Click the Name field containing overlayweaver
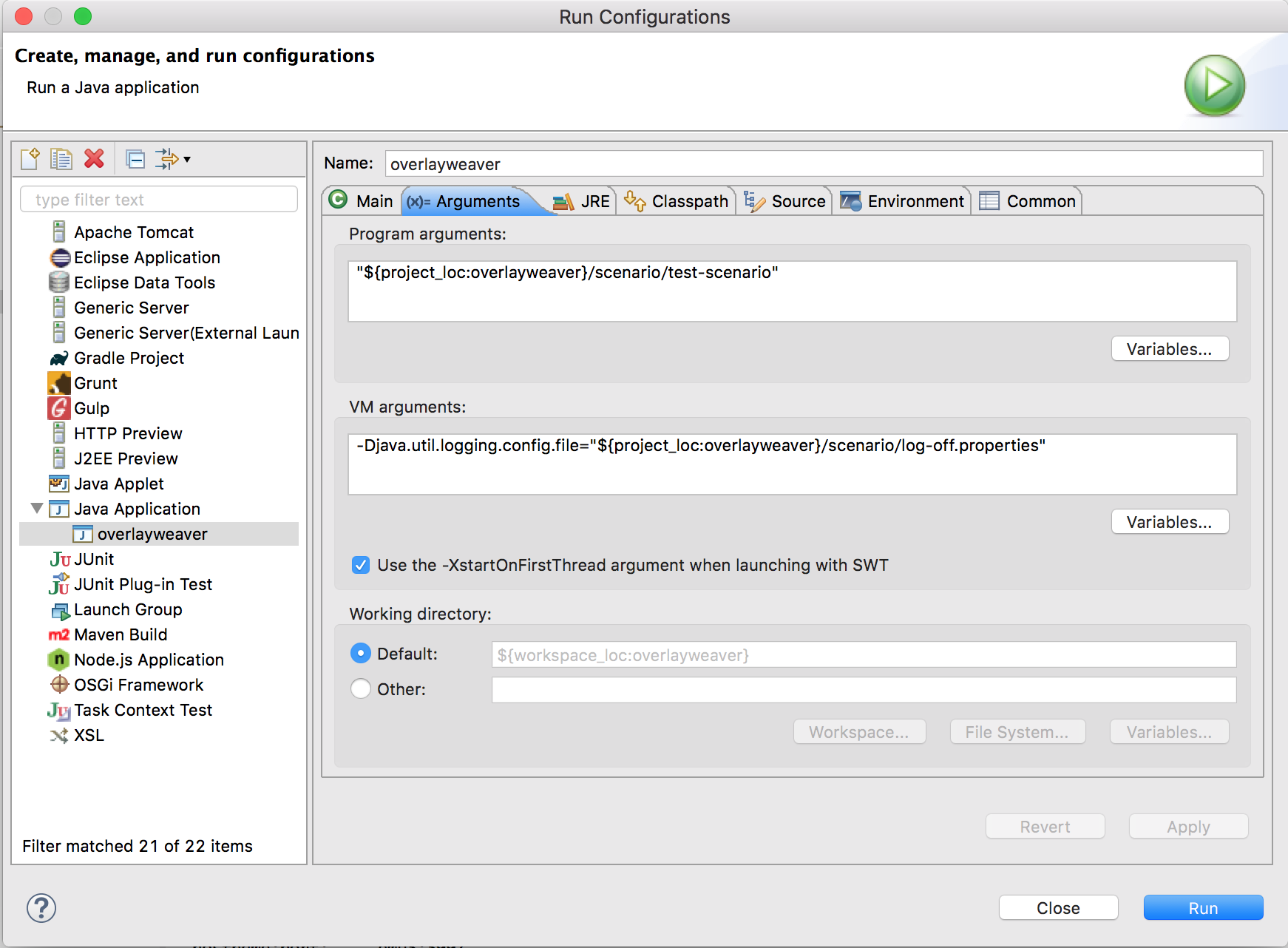Image resolution: width=1288 pixels, height=948 pixels. point(824,163)
